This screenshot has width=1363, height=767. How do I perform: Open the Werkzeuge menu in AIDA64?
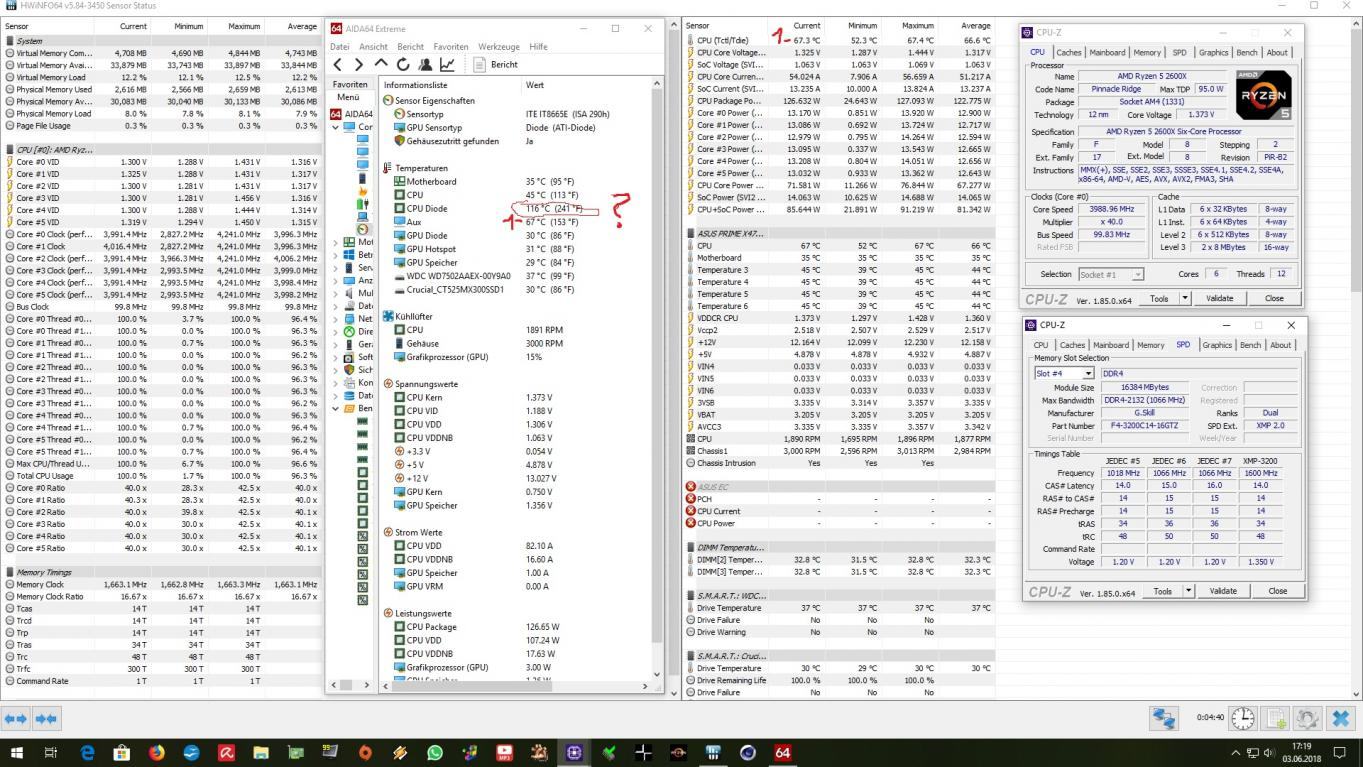point(498,46)
